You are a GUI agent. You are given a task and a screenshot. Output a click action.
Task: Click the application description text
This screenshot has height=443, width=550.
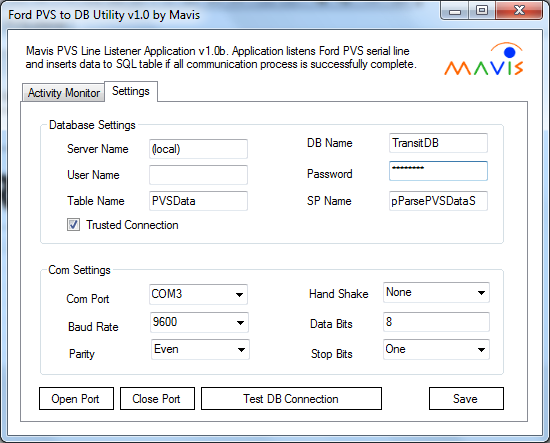tap(221, 58)
